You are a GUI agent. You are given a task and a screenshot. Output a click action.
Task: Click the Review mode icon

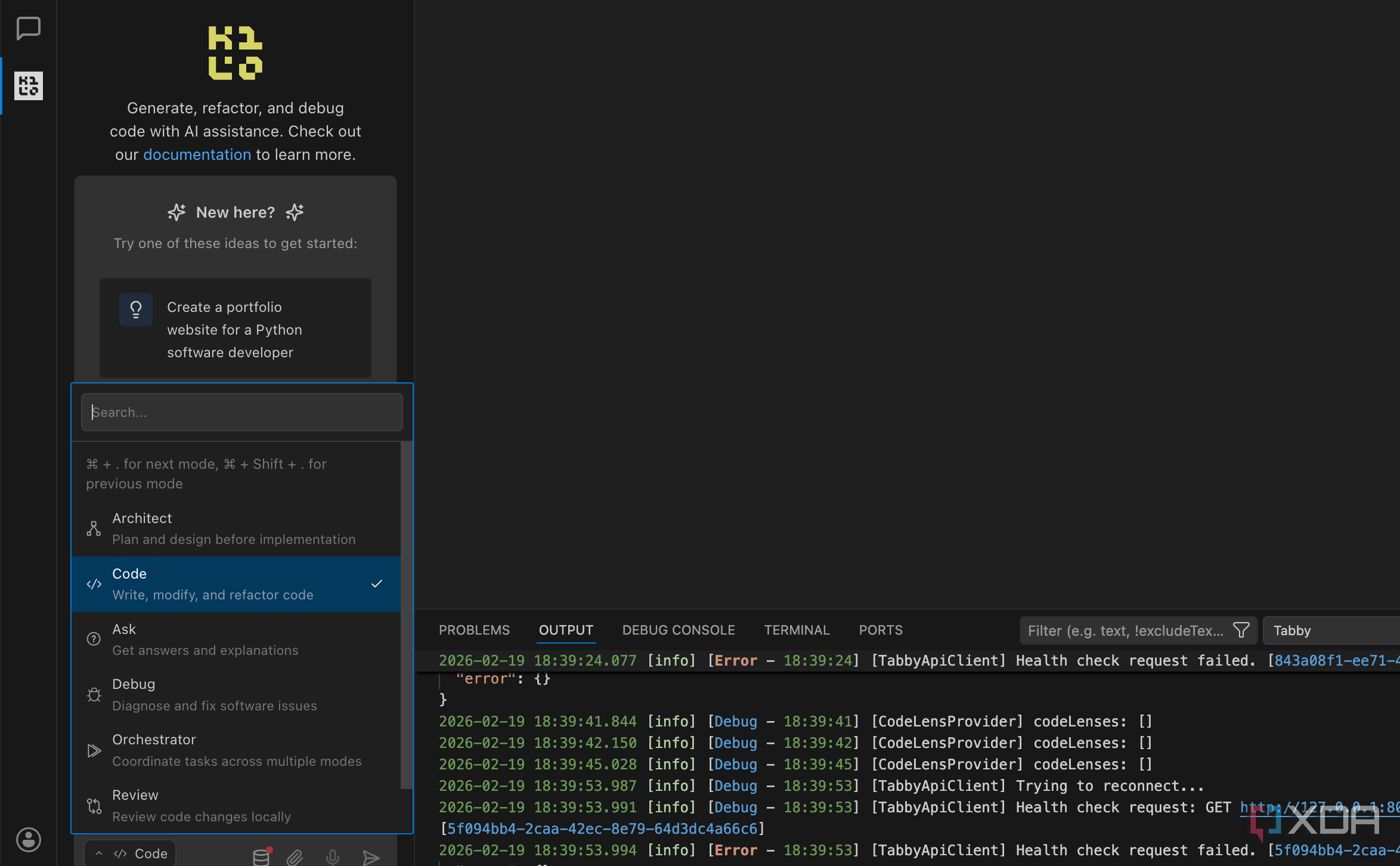(x=94, y=806)
